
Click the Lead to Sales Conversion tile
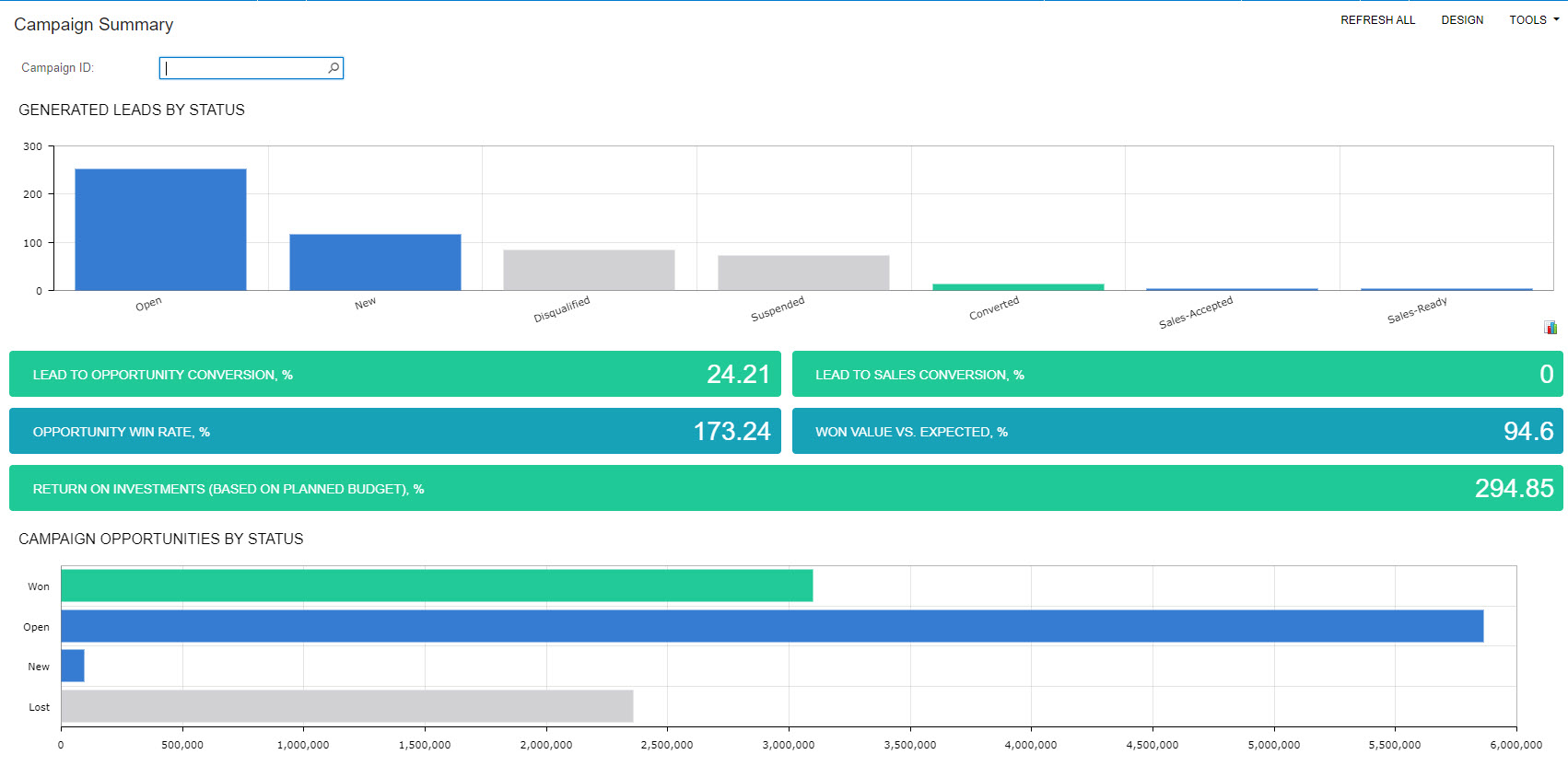click(1177, 374)
